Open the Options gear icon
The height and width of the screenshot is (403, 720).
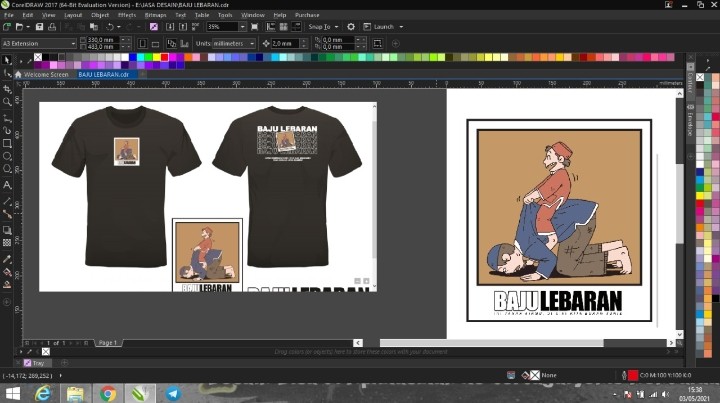coord(351,27)
